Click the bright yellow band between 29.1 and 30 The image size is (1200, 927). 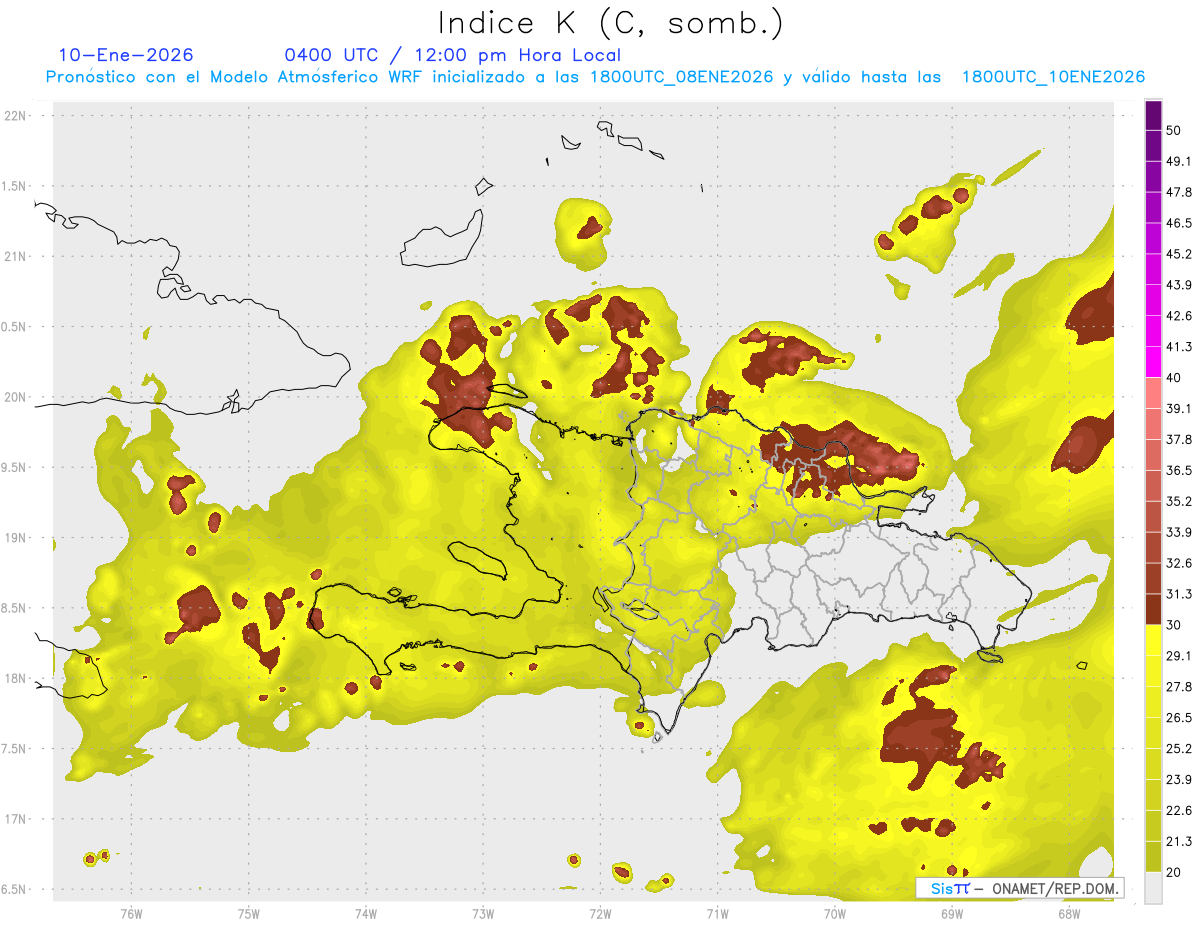(x=1153, y=640)
